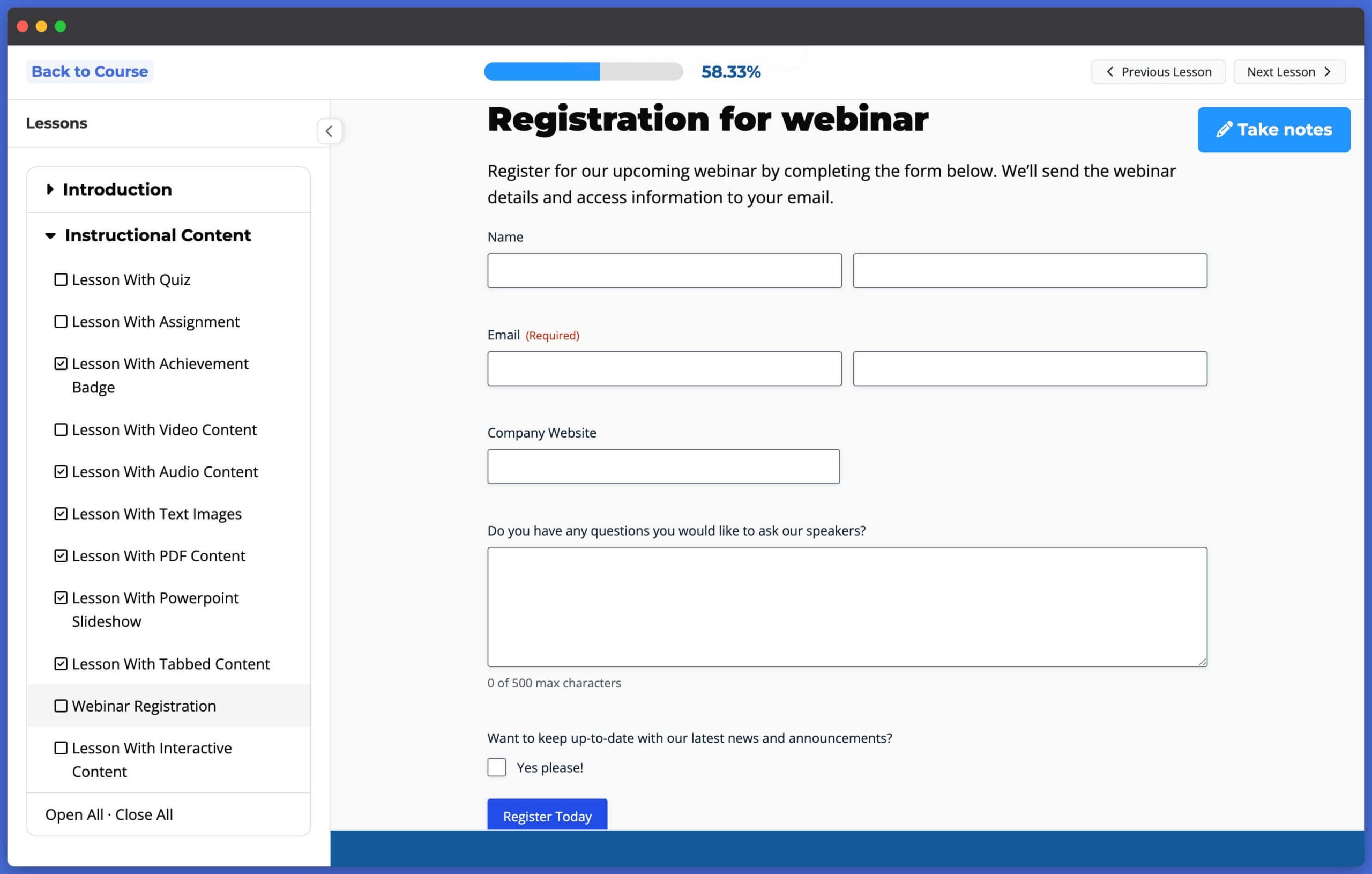The image size is (1372, 874).
Task: Tick the Yes please! newsletter checkbox
Action: point(496,767)
